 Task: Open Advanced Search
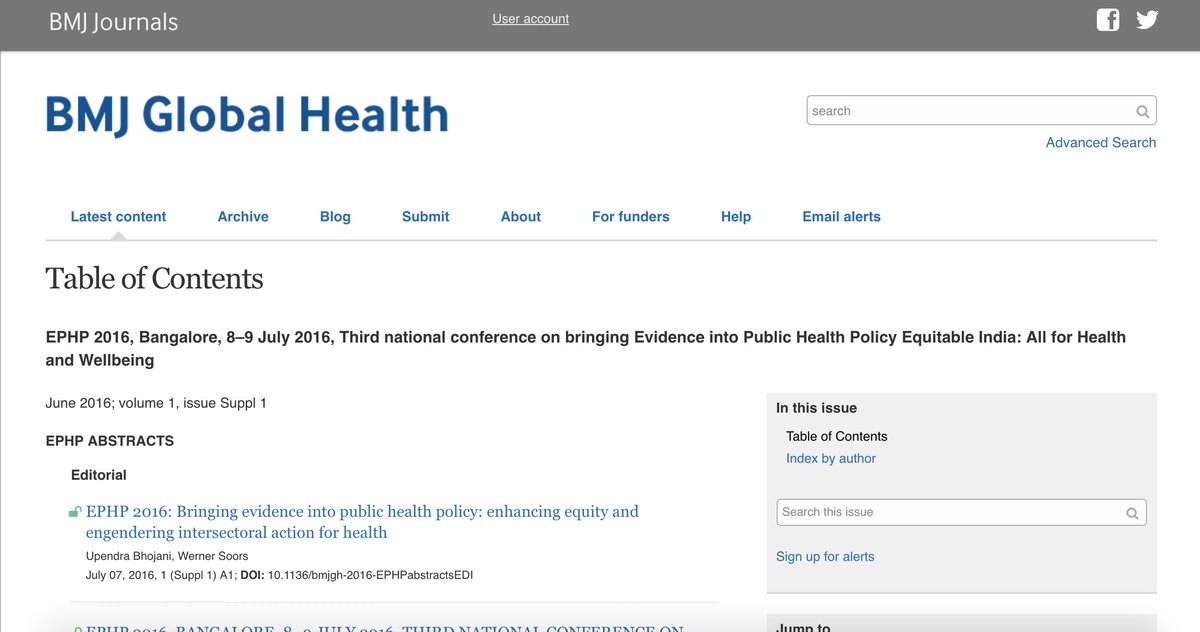point(1101,143)
